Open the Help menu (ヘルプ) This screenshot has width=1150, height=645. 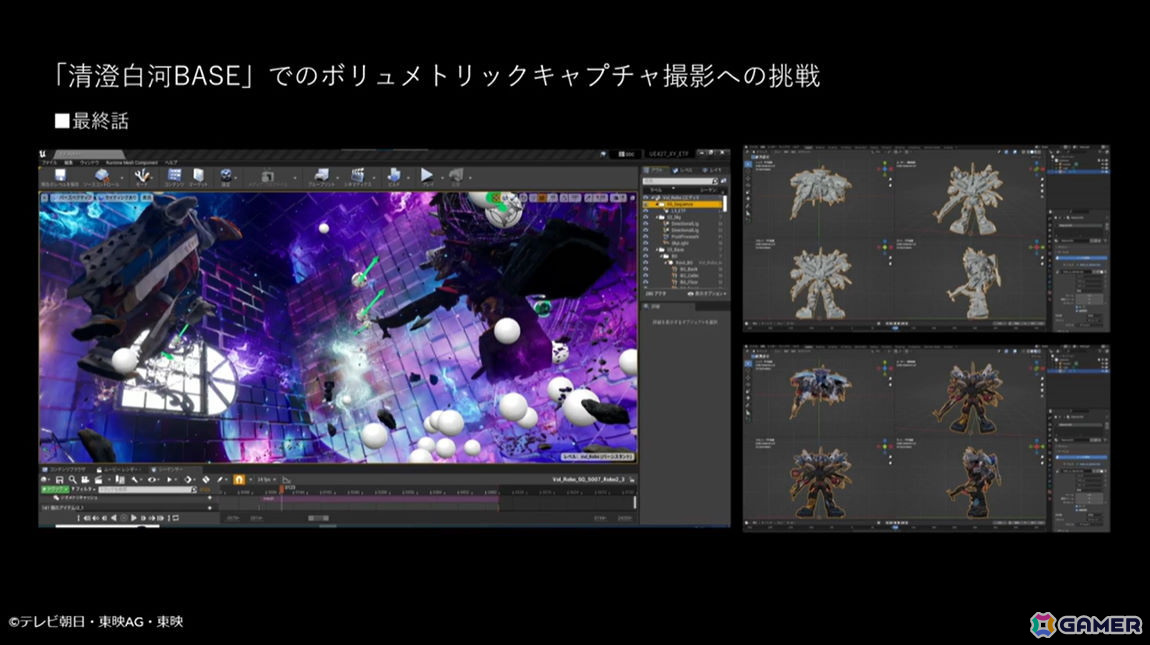click(x=171, y=162)
